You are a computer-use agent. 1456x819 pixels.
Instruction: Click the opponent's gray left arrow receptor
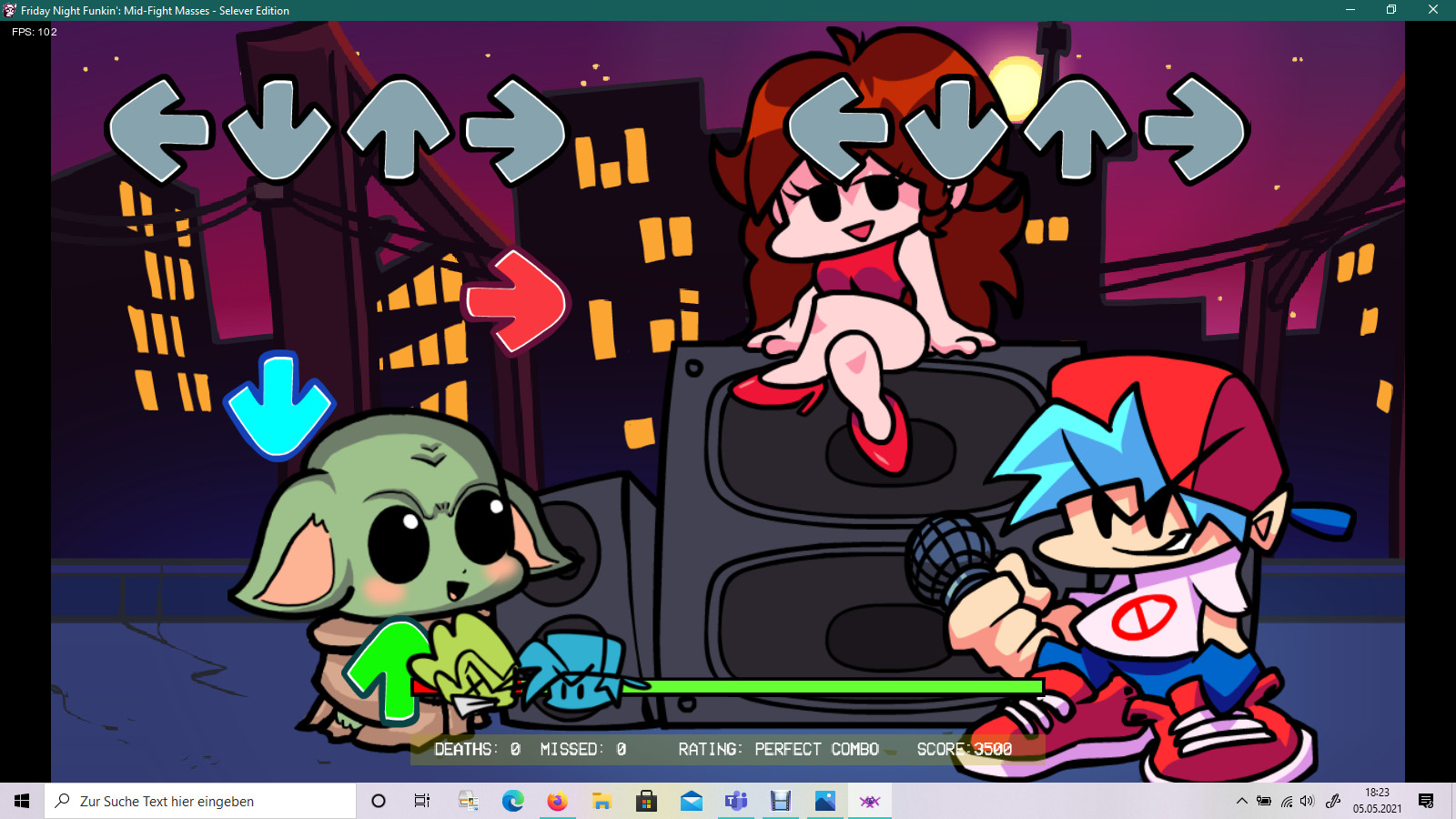pos(159,130)
